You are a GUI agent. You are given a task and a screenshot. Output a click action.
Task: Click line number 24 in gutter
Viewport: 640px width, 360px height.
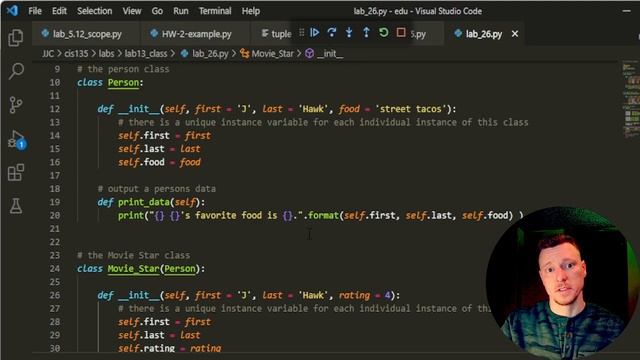(55, 269)
